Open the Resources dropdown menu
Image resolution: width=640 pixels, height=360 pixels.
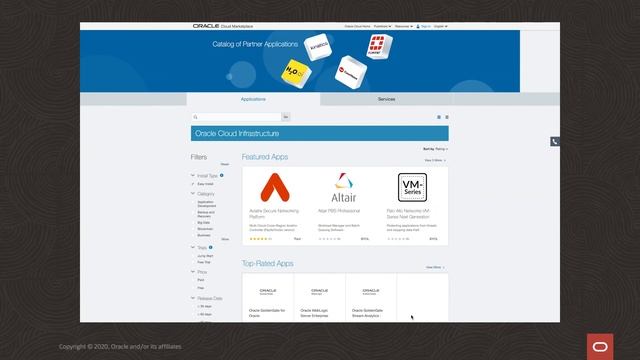(x=404, y=26)
